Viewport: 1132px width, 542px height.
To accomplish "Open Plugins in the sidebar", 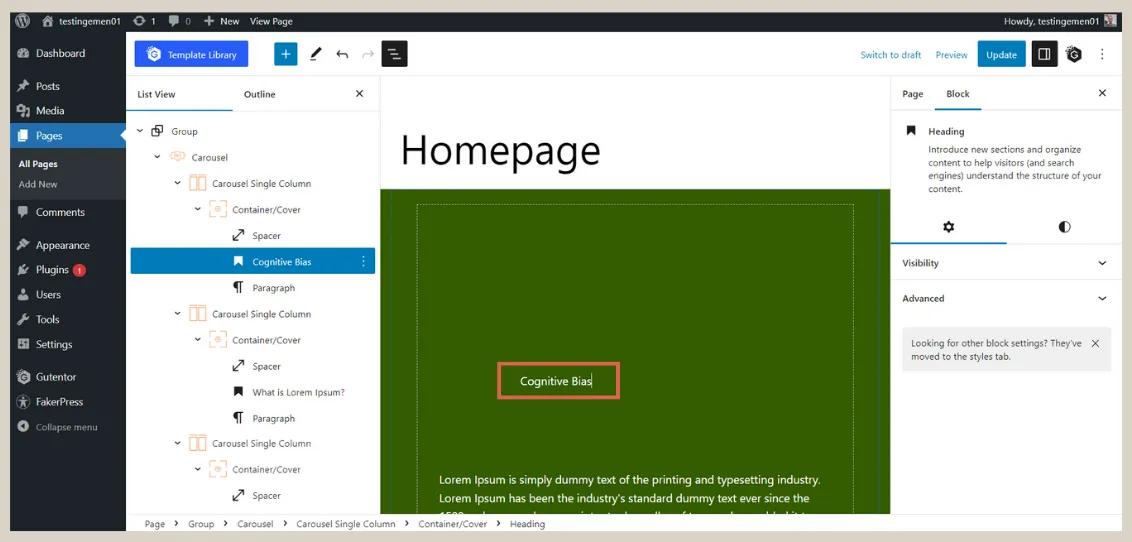I will tap(68, 270).
